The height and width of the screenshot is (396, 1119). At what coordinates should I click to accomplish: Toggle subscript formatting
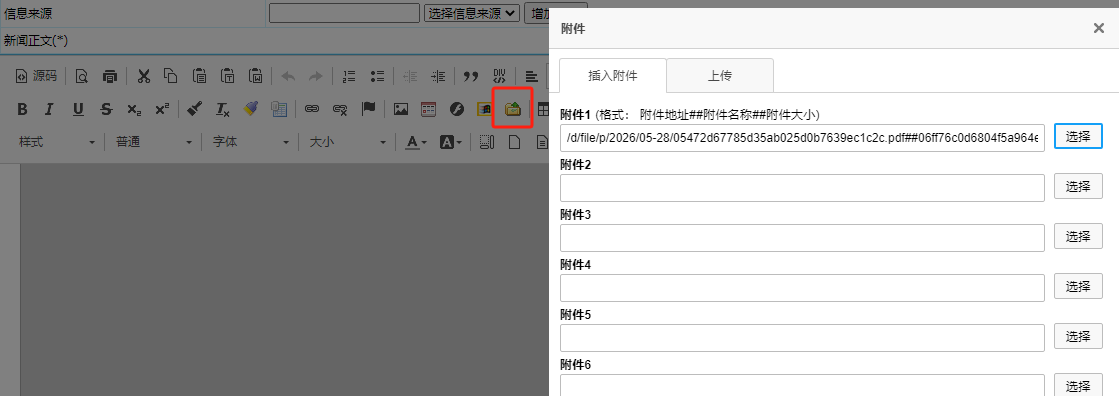[134, 109]
